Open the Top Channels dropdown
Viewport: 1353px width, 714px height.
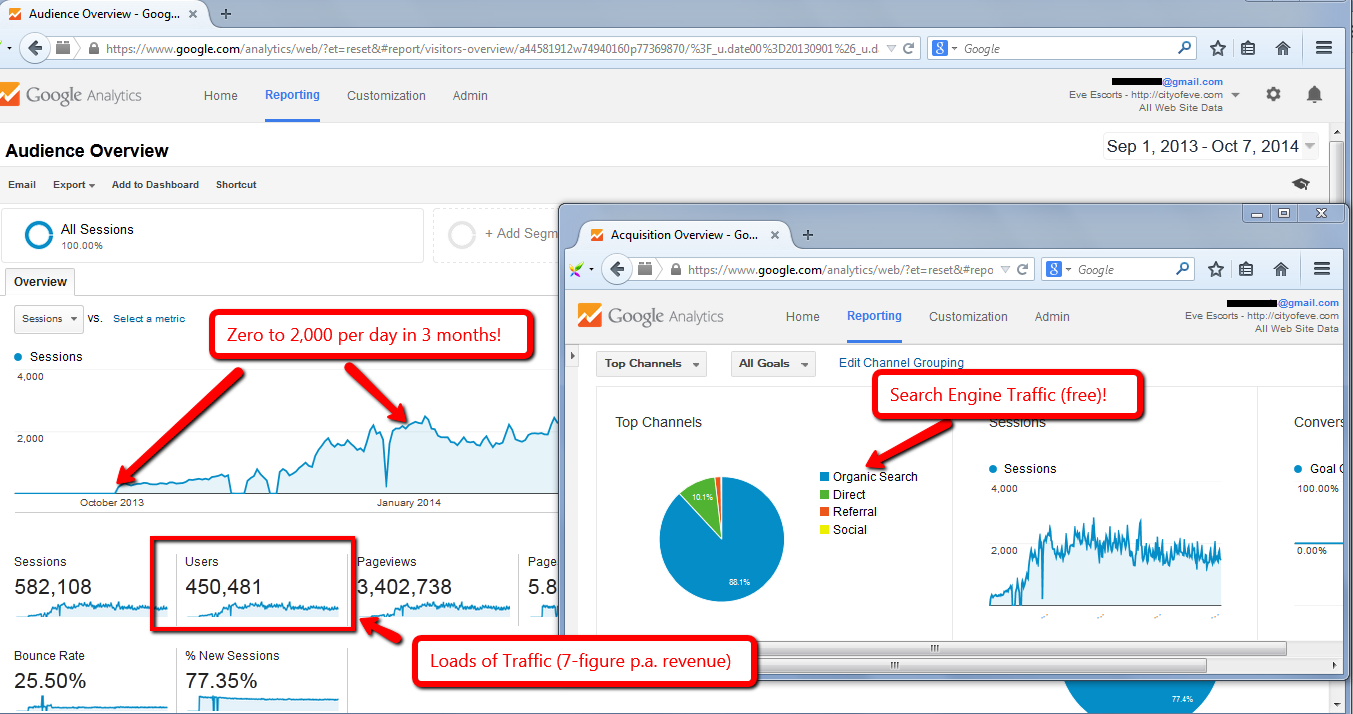[x=650, y=363]
